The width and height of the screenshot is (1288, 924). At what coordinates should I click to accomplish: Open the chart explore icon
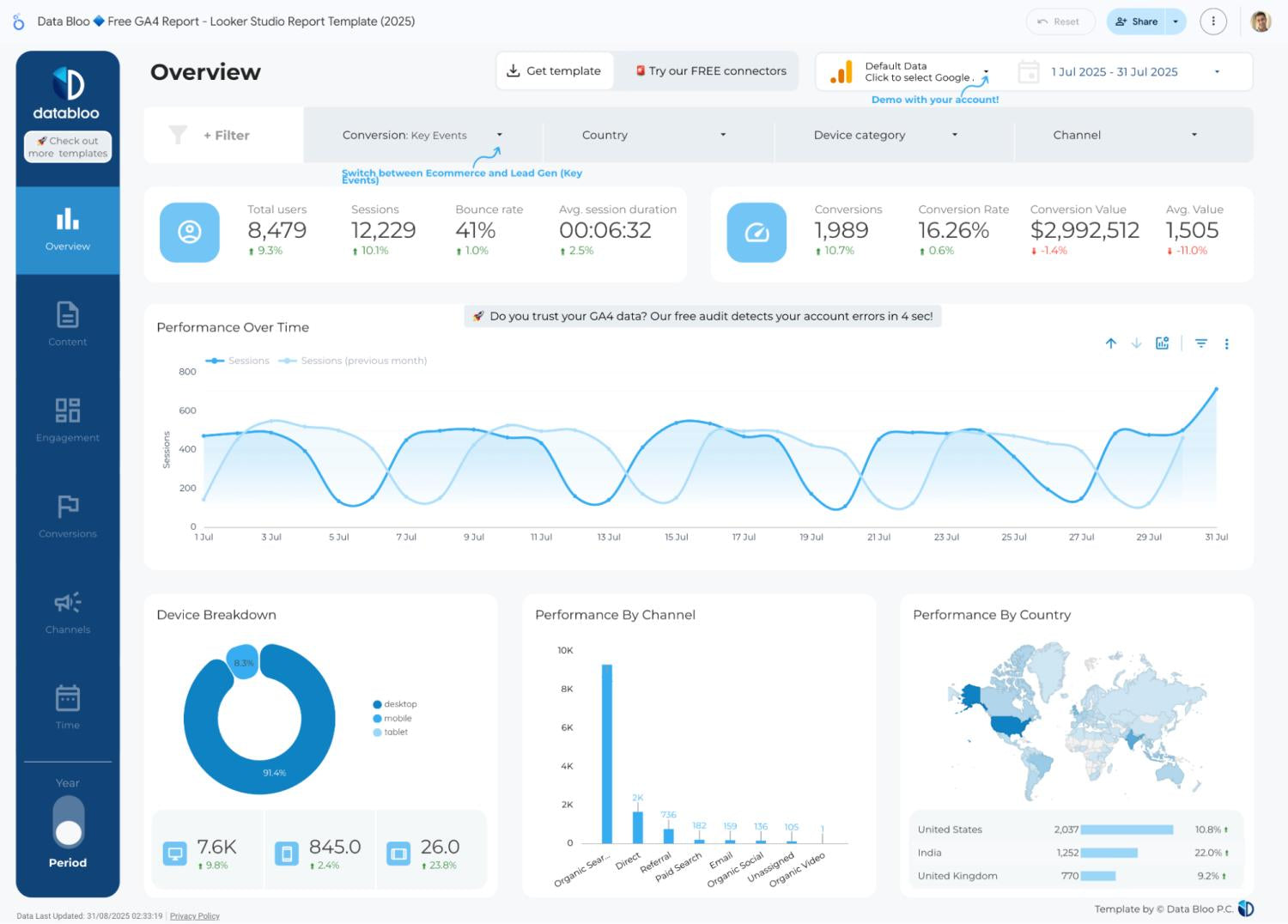1163,343
